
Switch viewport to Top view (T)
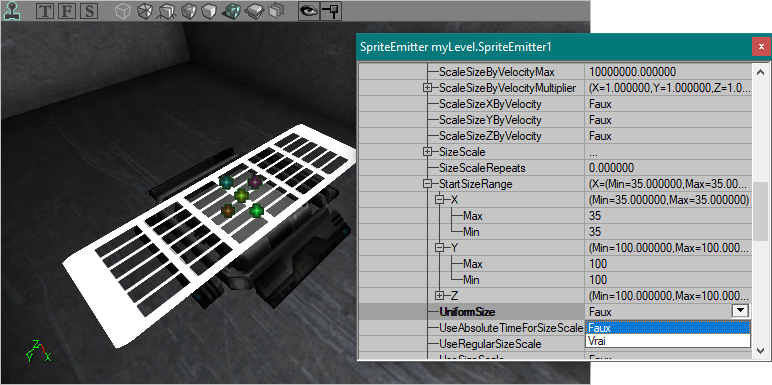[x=45, y=11]
